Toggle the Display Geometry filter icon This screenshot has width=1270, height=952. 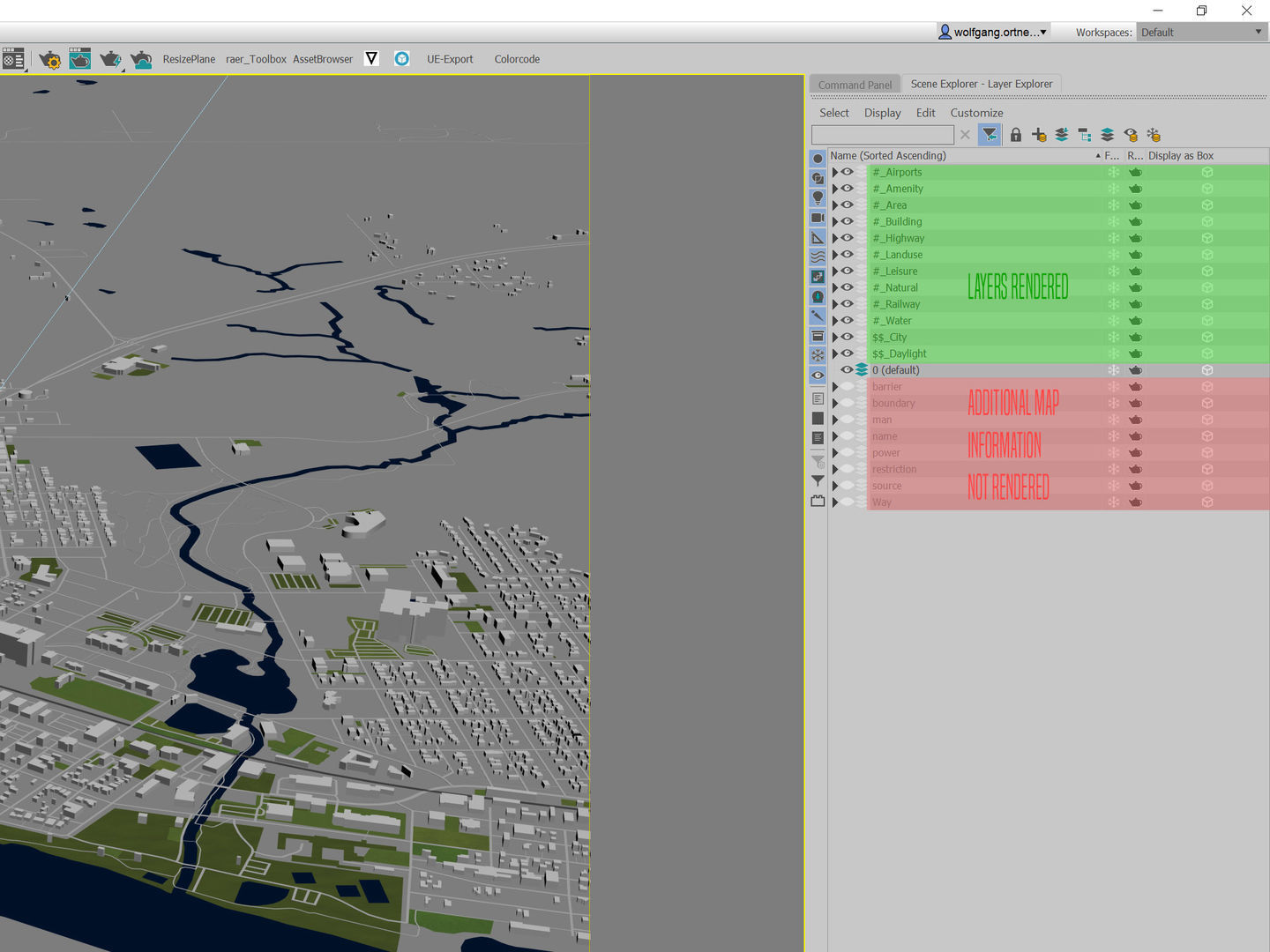click(818, 159)
